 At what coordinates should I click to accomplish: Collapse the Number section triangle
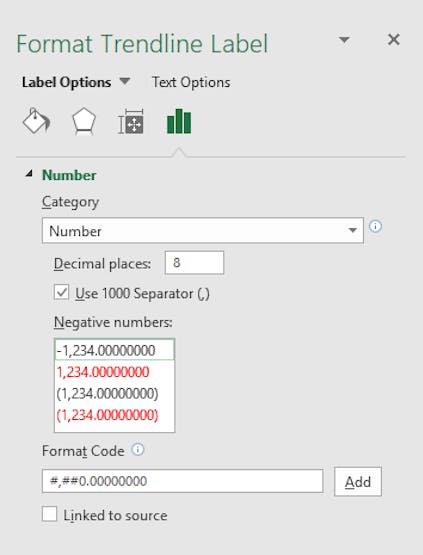[29, 174]
